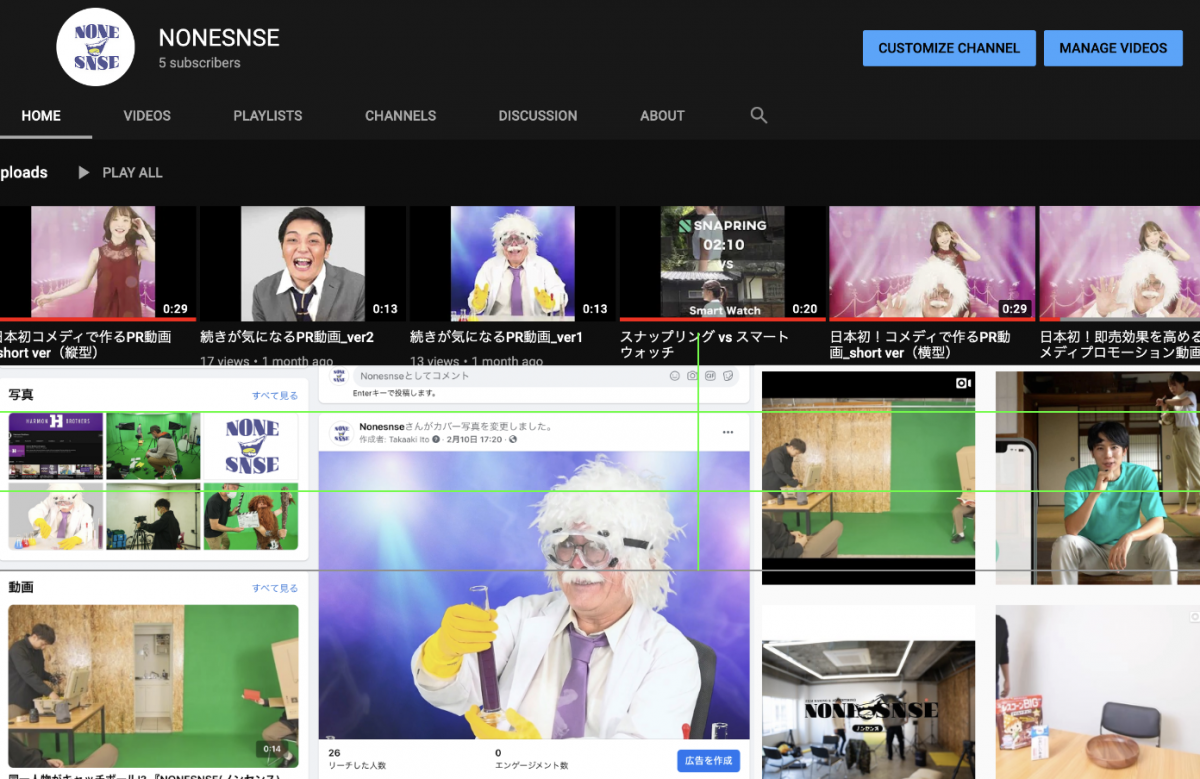Click the Nonesnse avatar beside comment field
1200x779 pixels.
coord(338,376)
